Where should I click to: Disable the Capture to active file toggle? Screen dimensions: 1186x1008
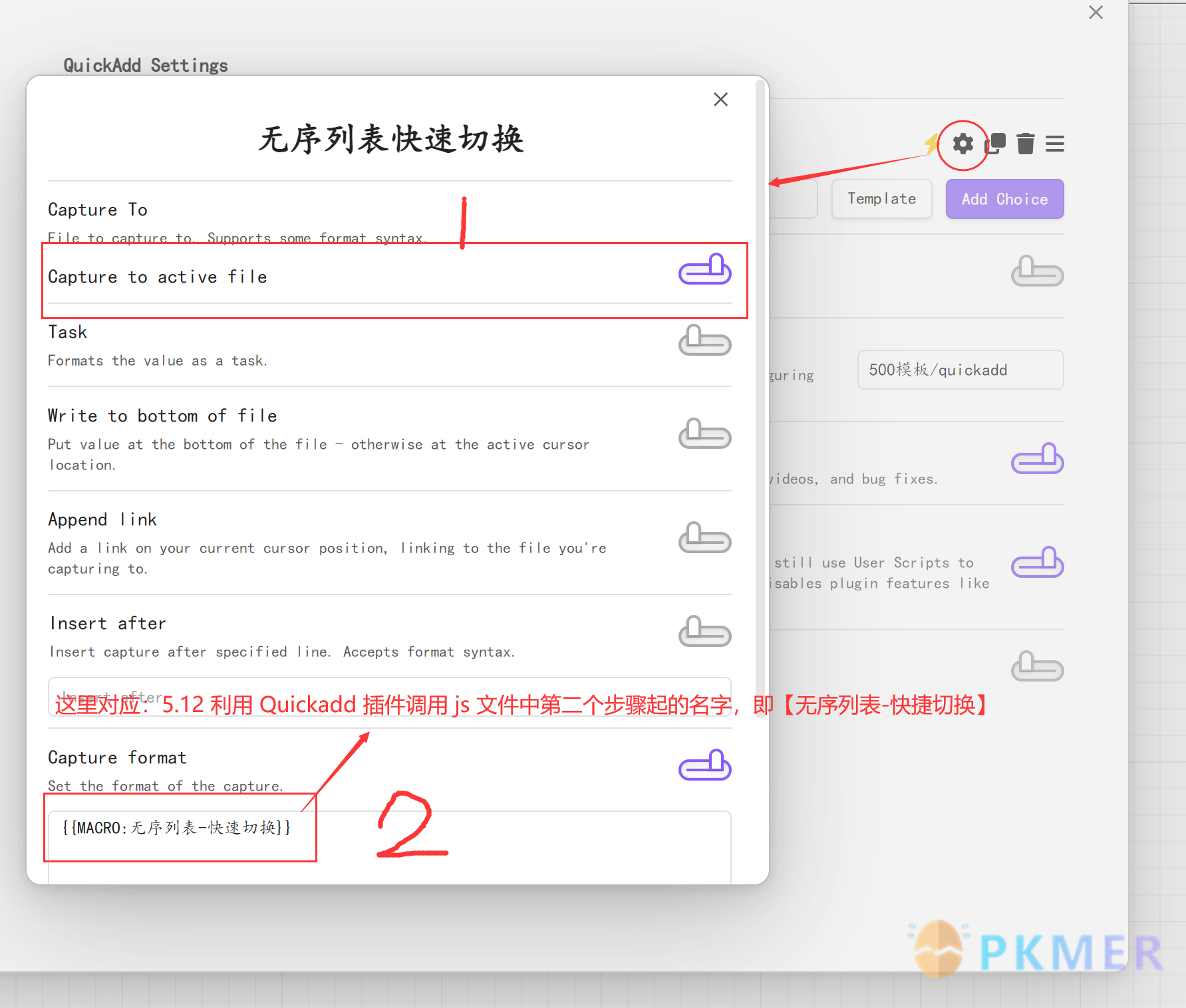click(704, 270)
